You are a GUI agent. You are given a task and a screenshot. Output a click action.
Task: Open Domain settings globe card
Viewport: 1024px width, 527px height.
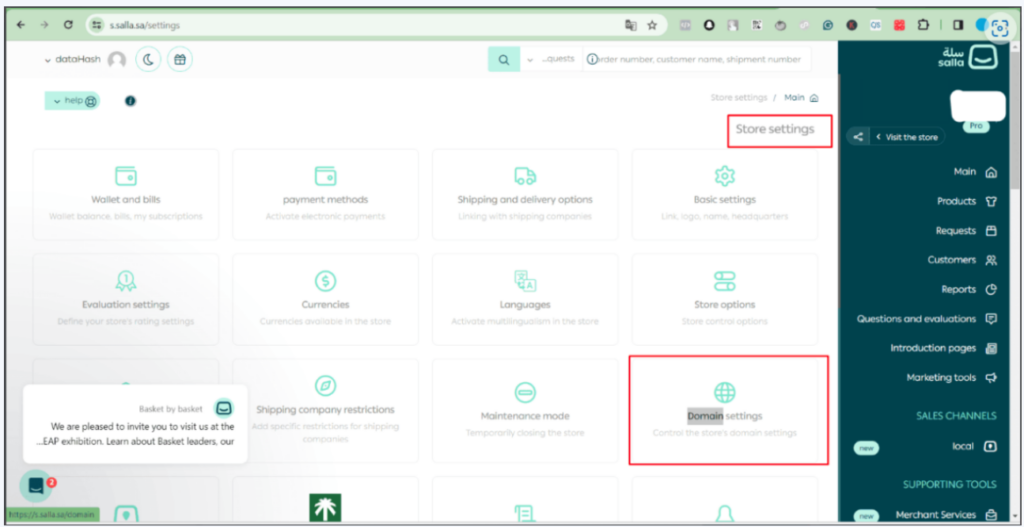point(728,410)
